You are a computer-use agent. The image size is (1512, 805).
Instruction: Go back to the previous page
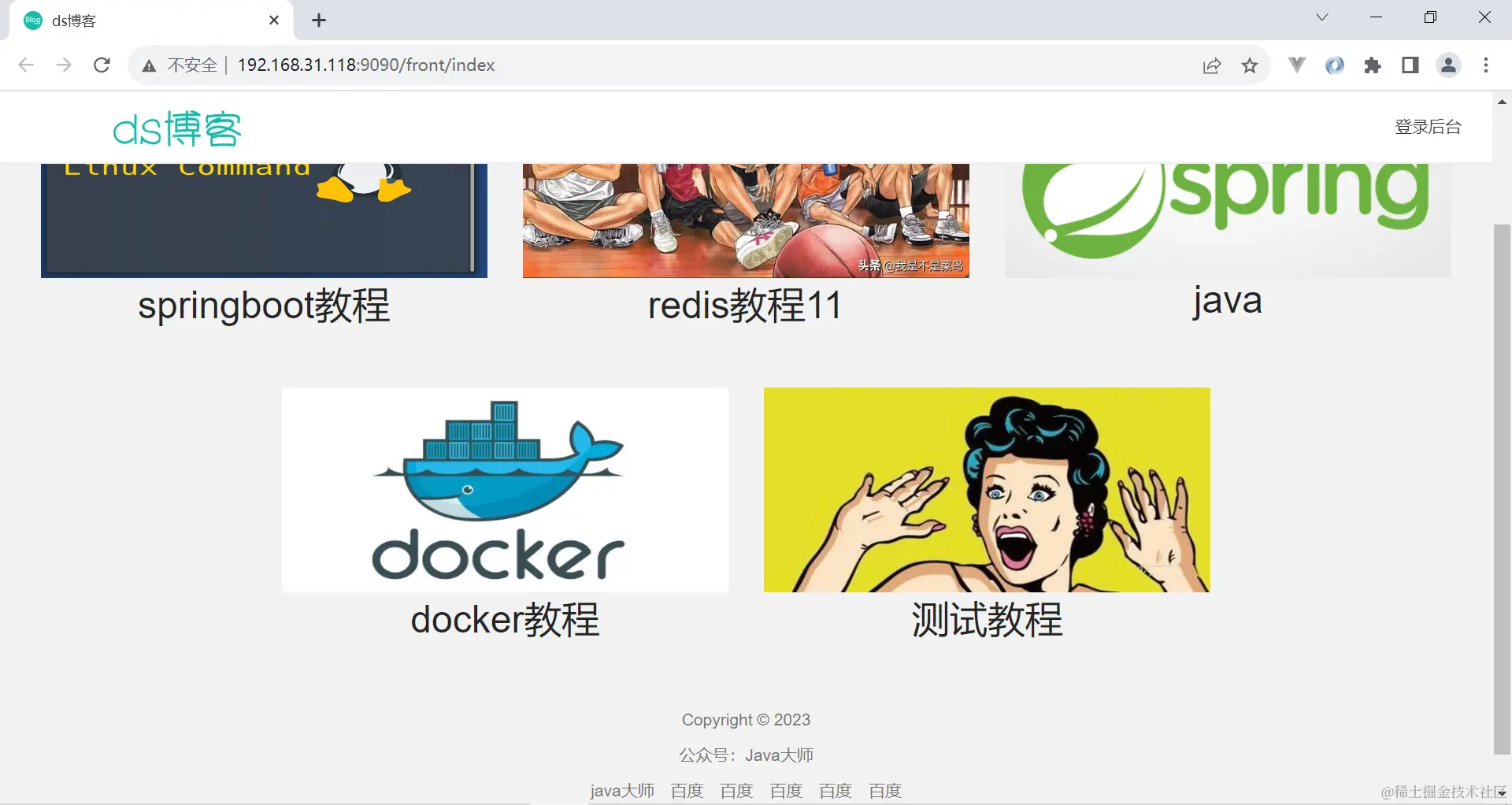tap(26, 65)
